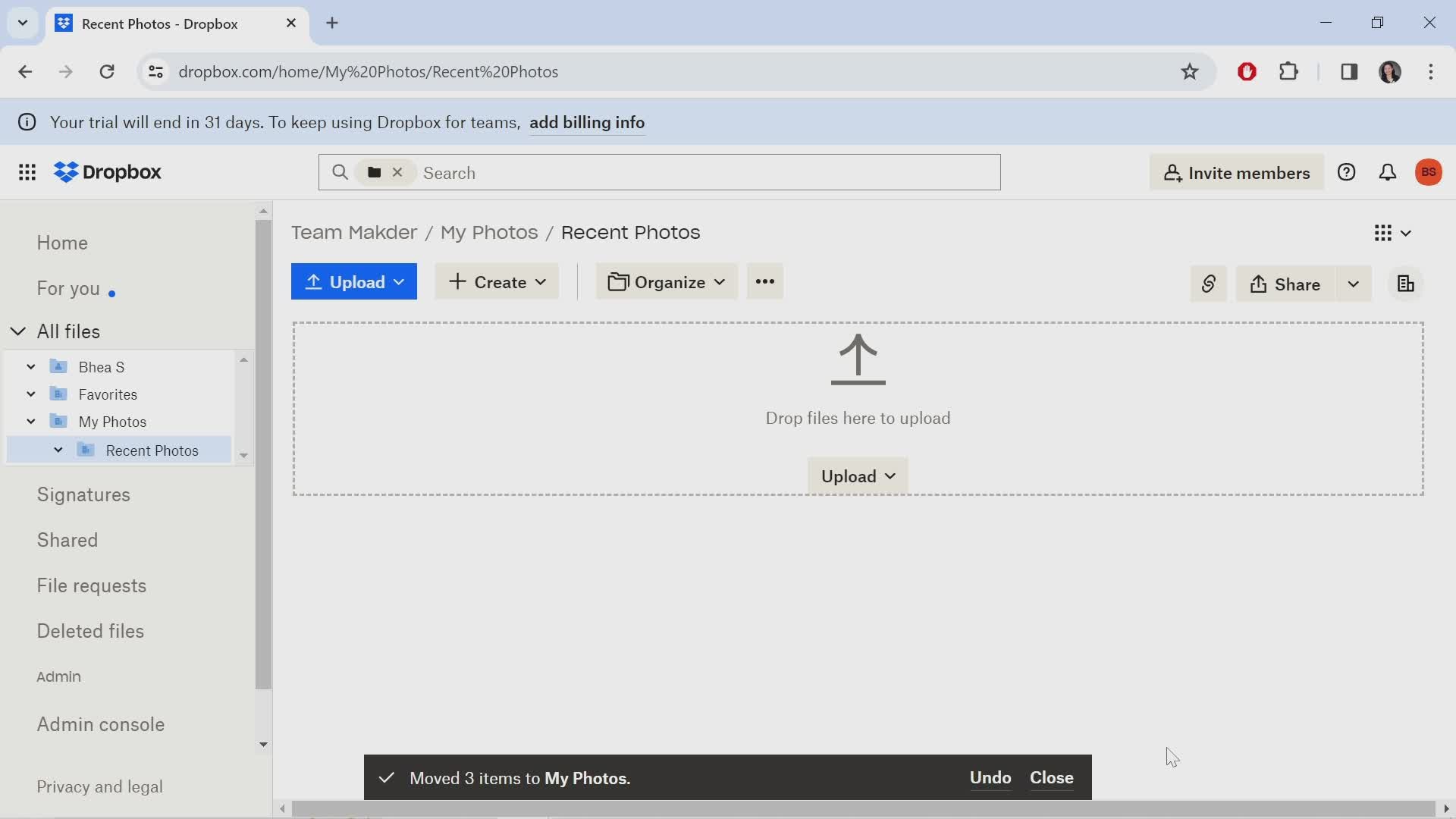
Task: Click the Upload icon in toolbar
Action: pyautogui.click(x=314, y=282)
